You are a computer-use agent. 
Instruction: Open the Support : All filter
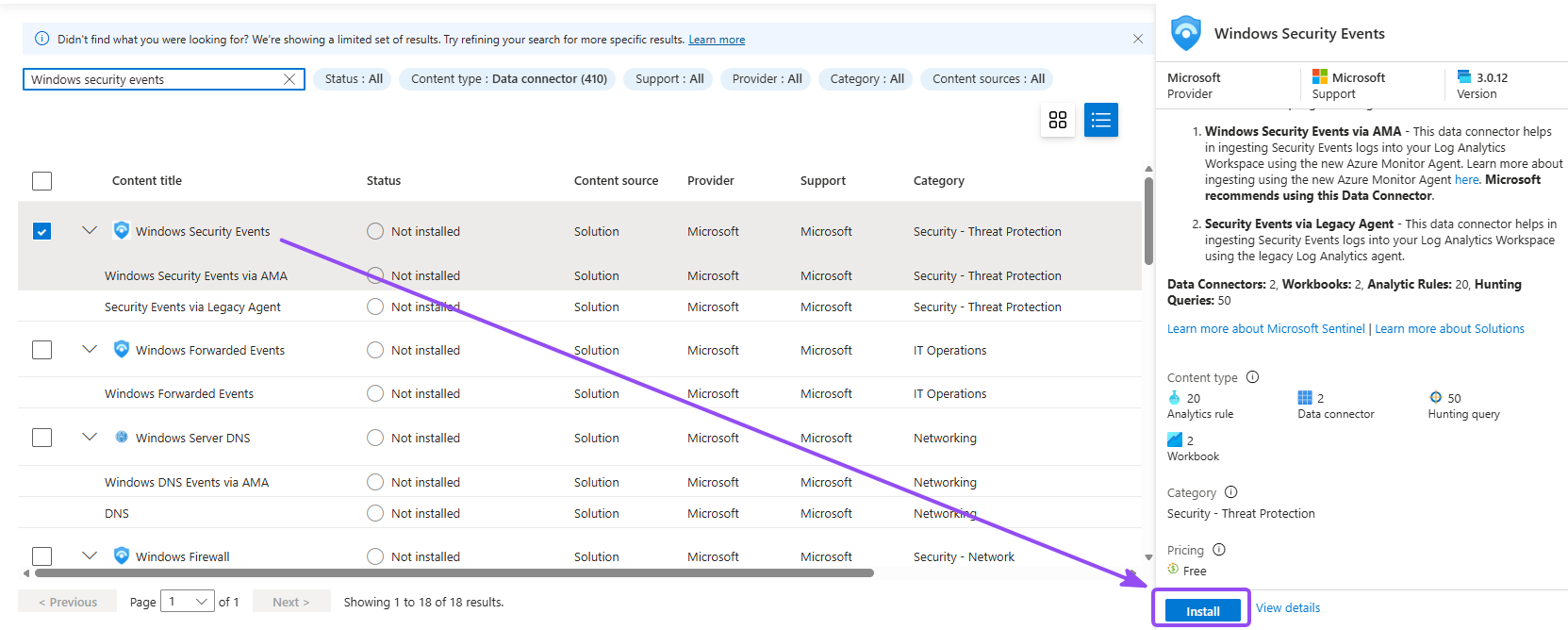coord(669,79)
